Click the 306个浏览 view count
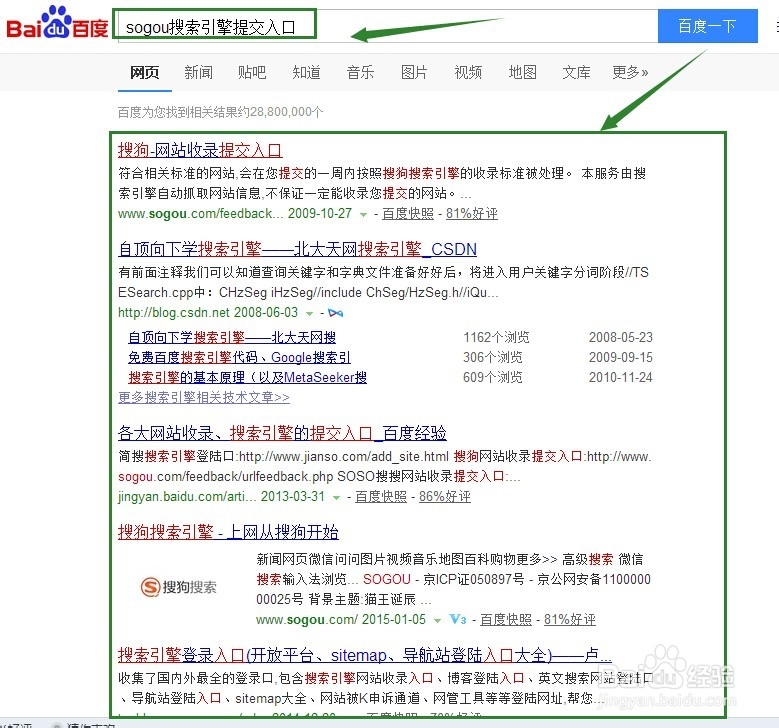 pyautogui.click(x=493, y=357)
